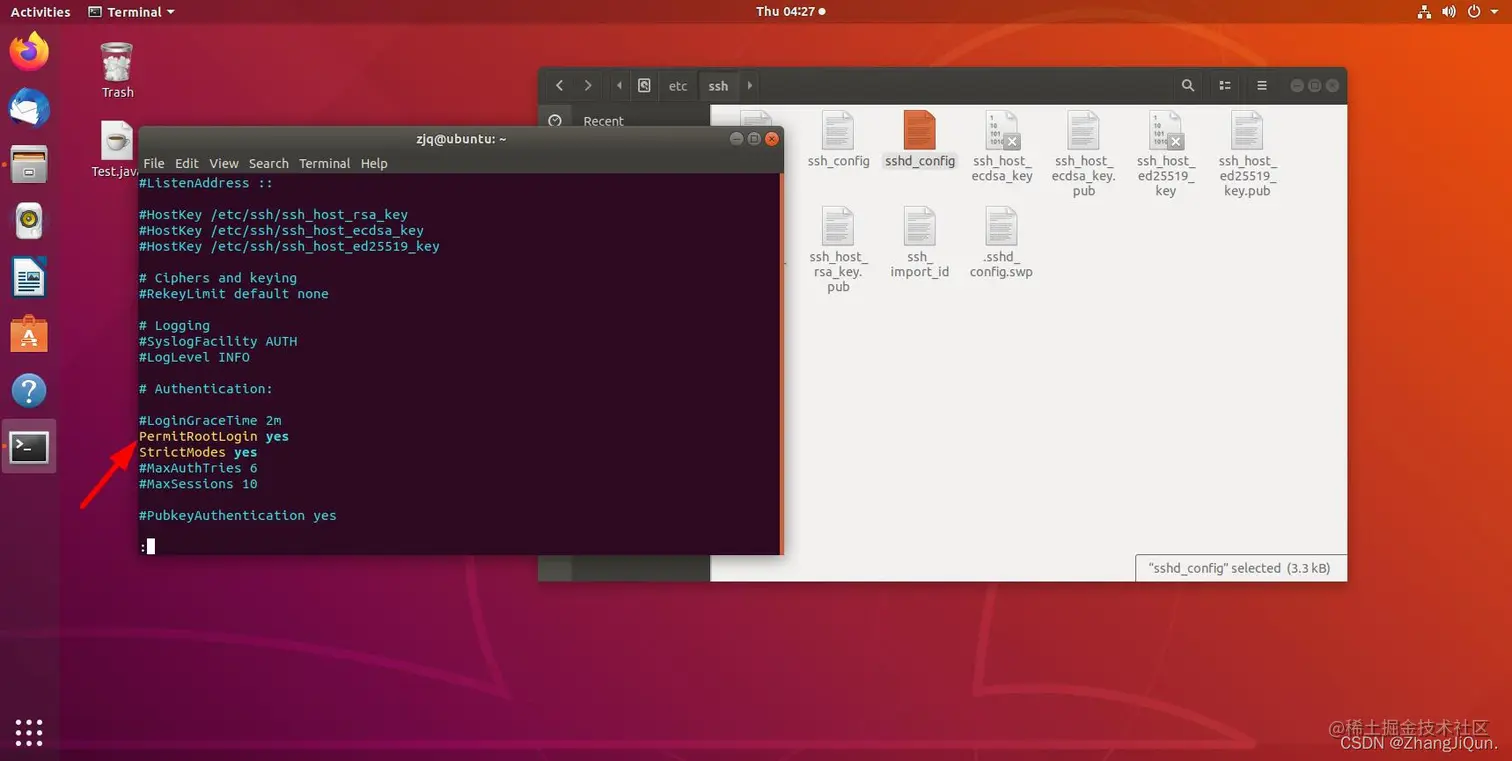Click the vim command prompt colon

pyautogui.click(x=143, y=546)
